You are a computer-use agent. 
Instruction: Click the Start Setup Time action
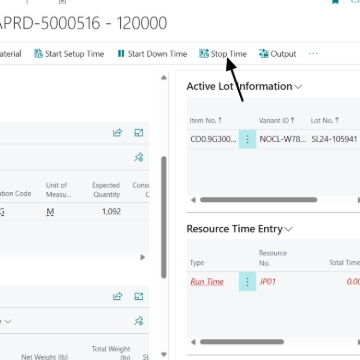[69, 54]
